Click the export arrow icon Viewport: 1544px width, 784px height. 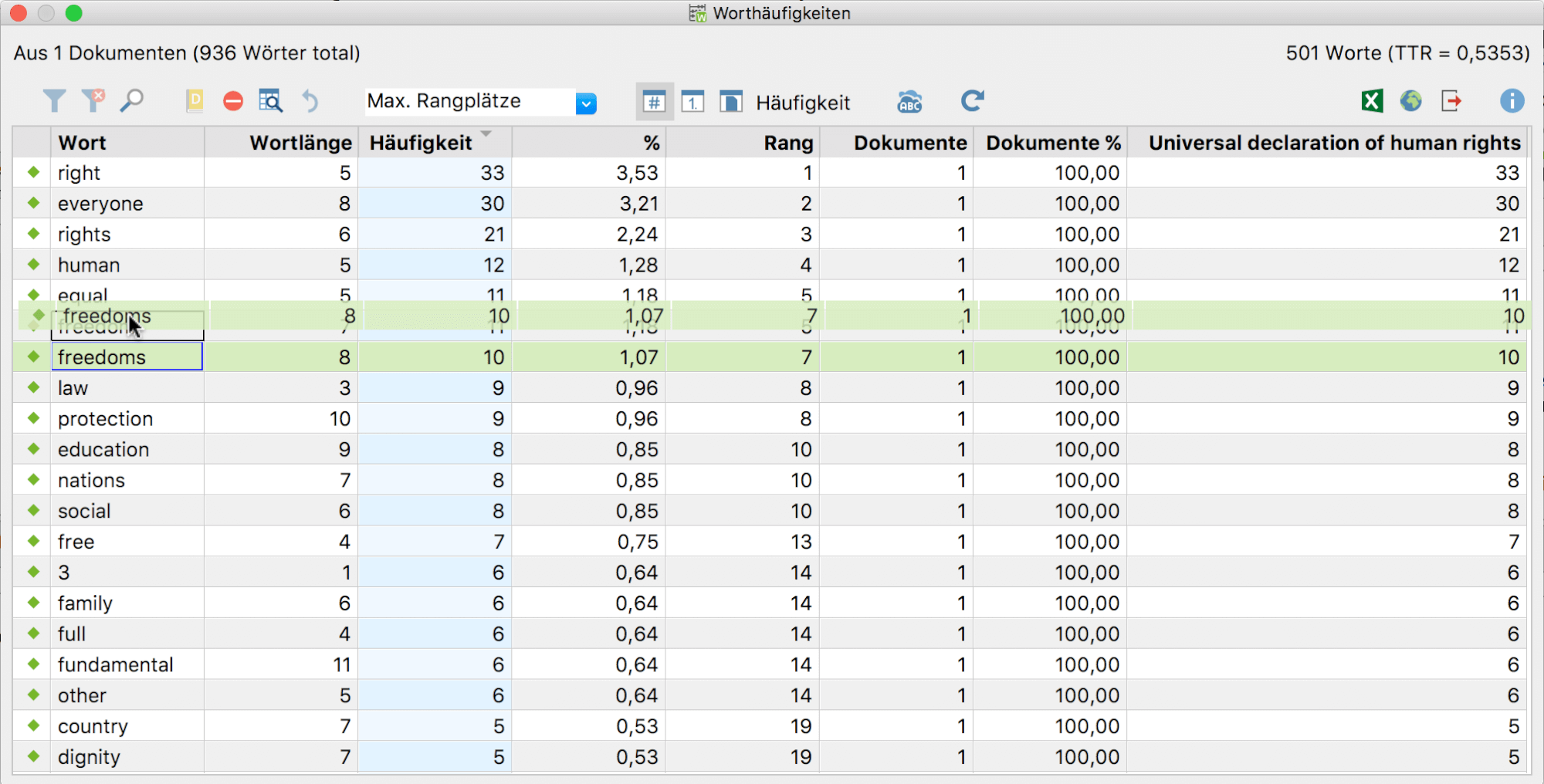coord(1451,101)
